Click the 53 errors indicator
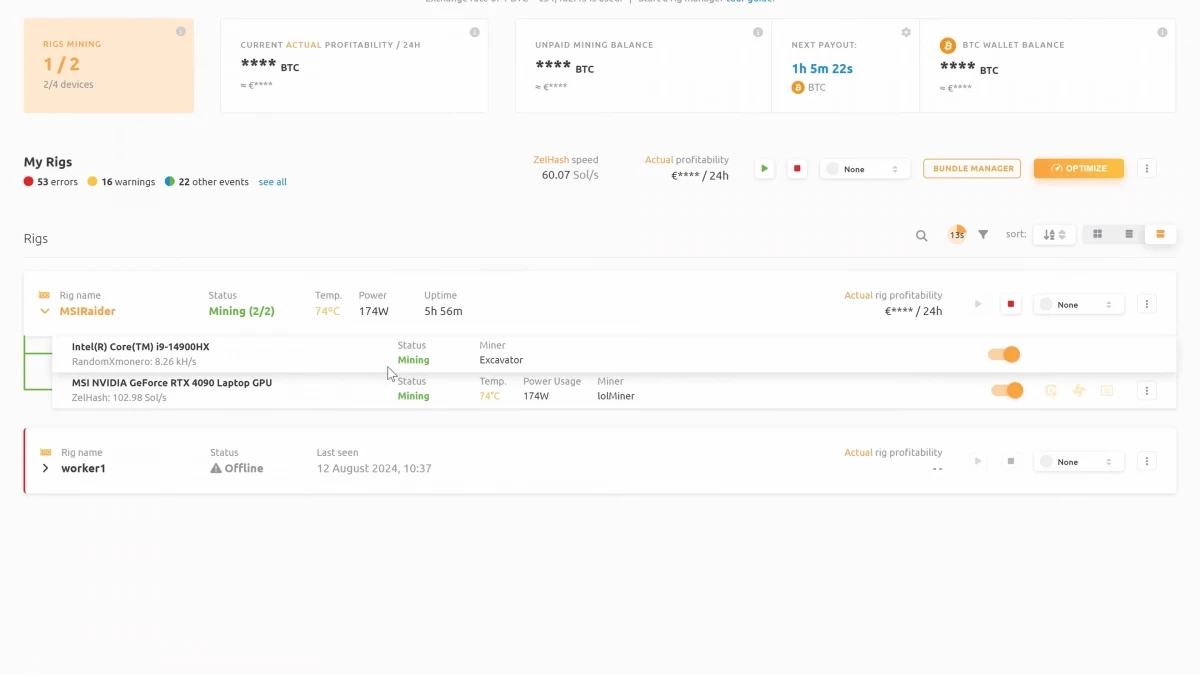 click(x=51, y=182)
